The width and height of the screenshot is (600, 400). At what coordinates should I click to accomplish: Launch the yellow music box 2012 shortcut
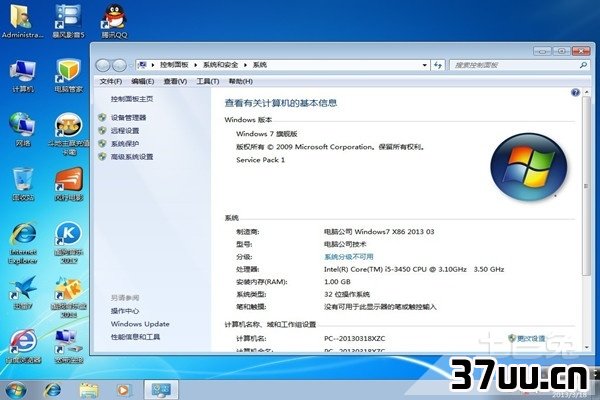[68, 297]
